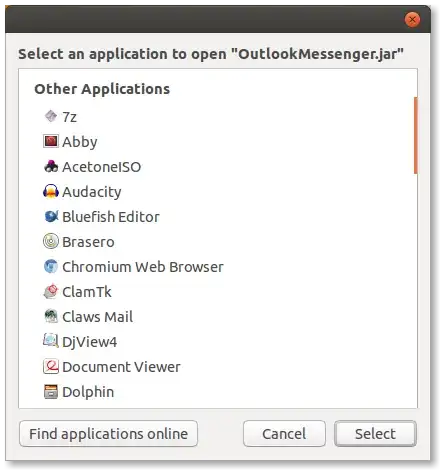
Task: Pick Dolphin from the application list
Action: tap(88, 392)
